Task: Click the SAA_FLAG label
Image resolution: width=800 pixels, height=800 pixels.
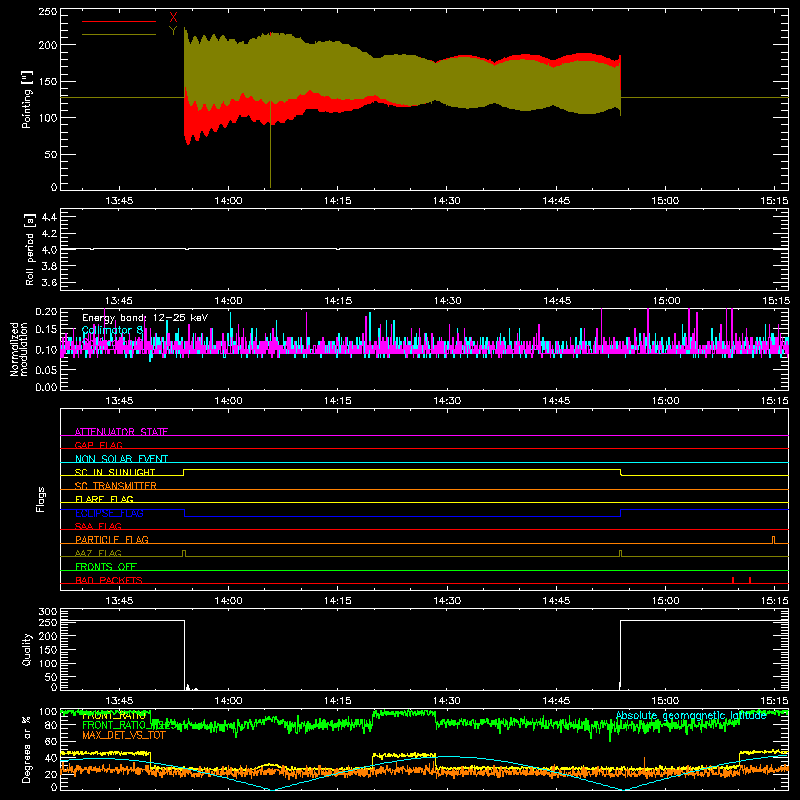Action: (98, 526)
